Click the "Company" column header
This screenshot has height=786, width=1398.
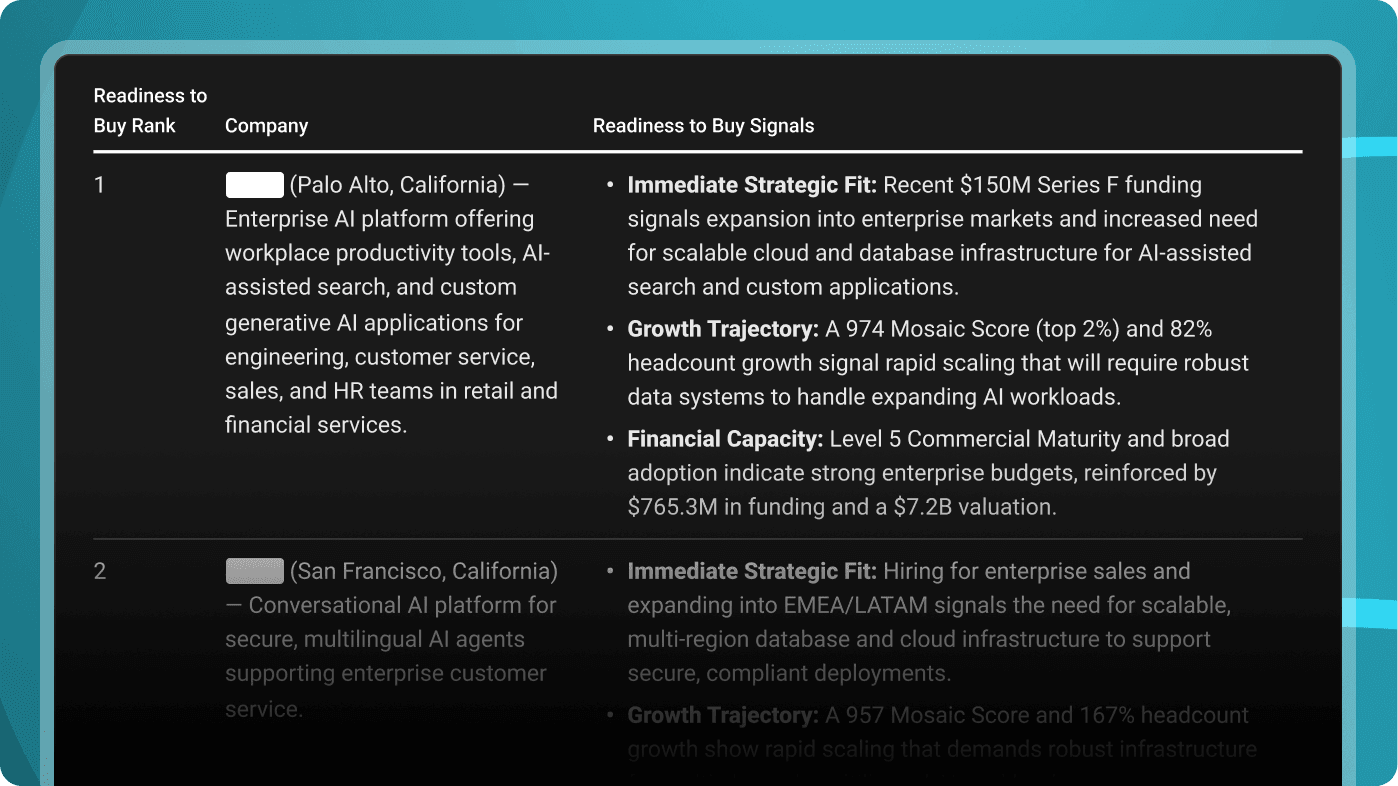[266, 126]
